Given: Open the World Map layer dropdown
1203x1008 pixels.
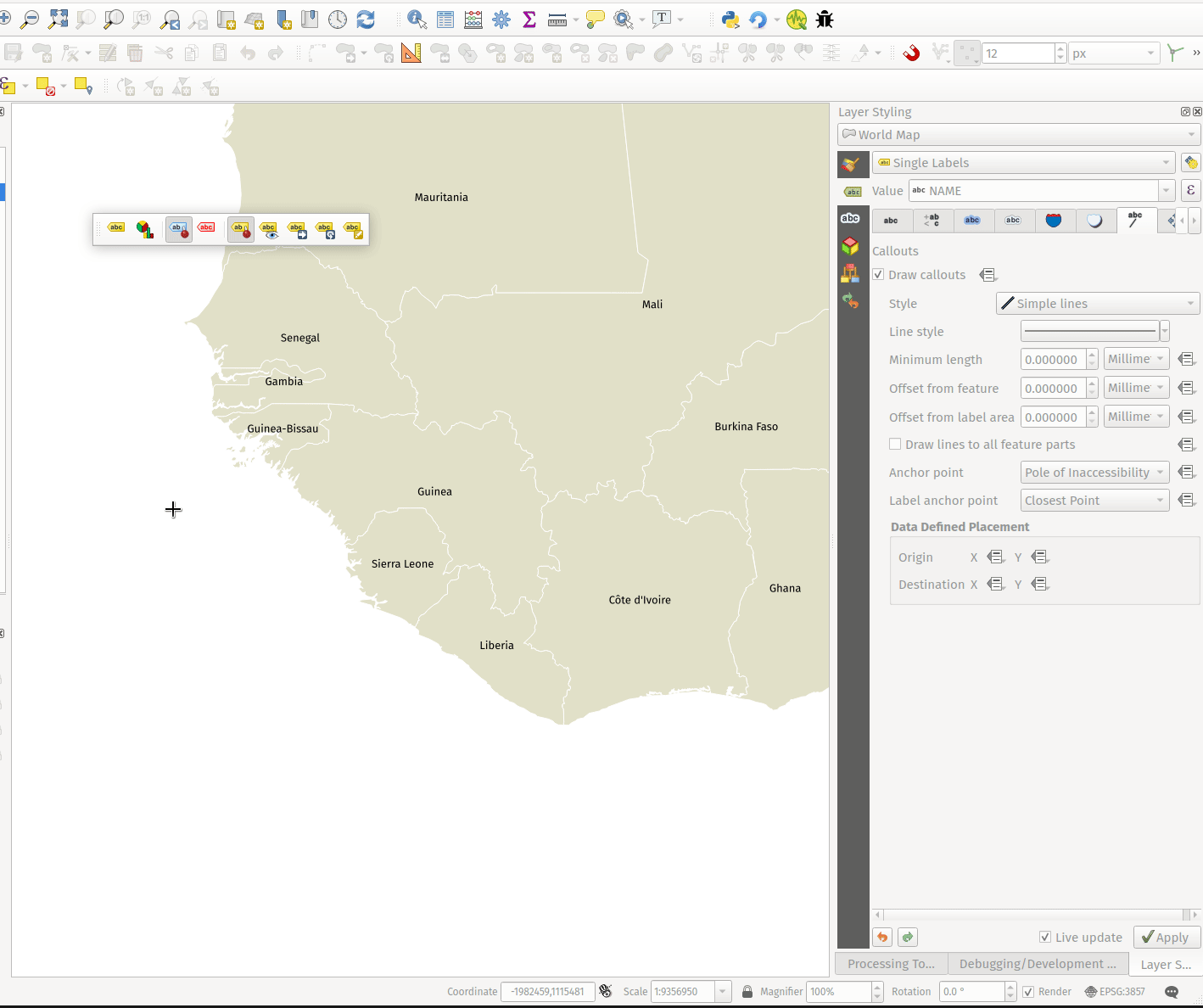Looking at the screenshot, I should pos(1018,135).
